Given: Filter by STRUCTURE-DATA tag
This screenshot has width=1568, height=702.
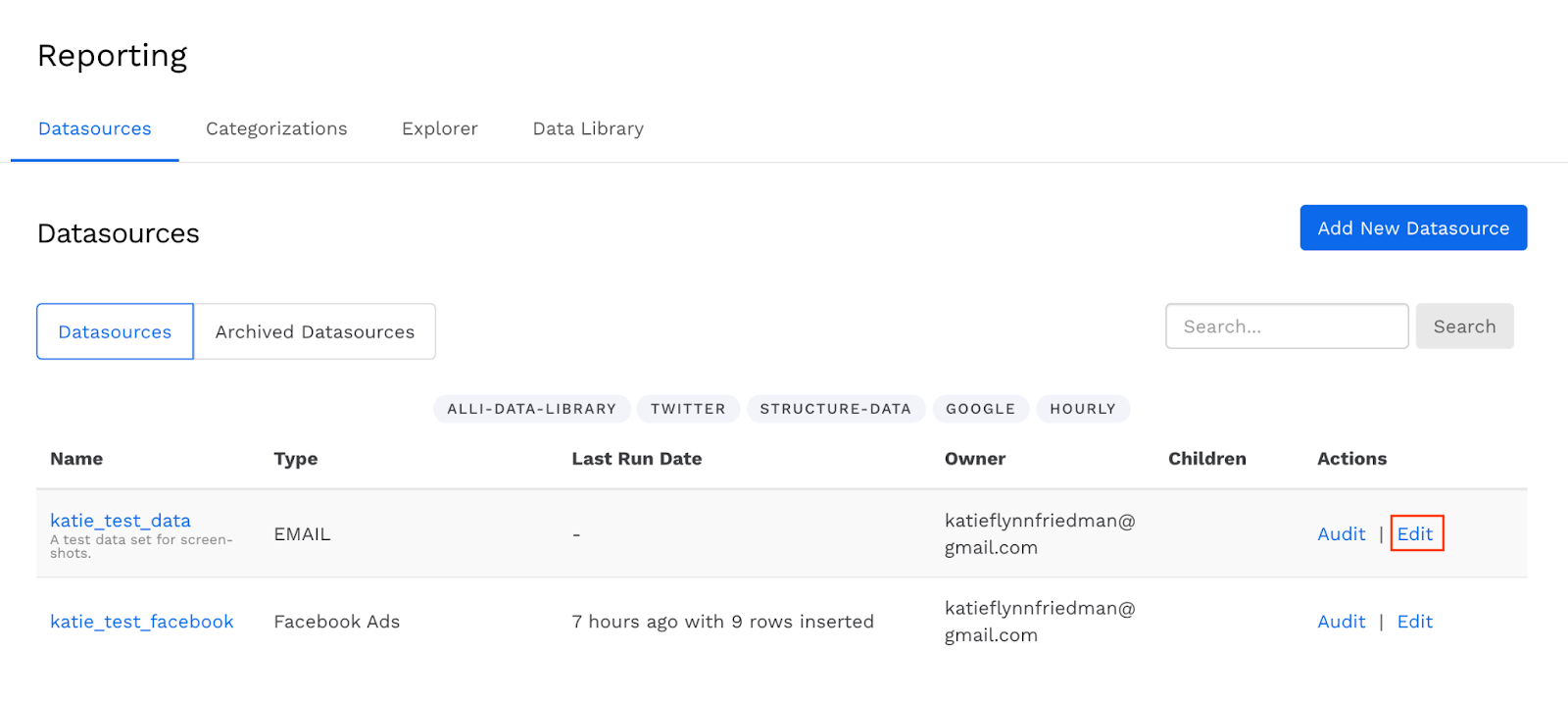Looking at the screenshot, I should [x=835, y=409].
